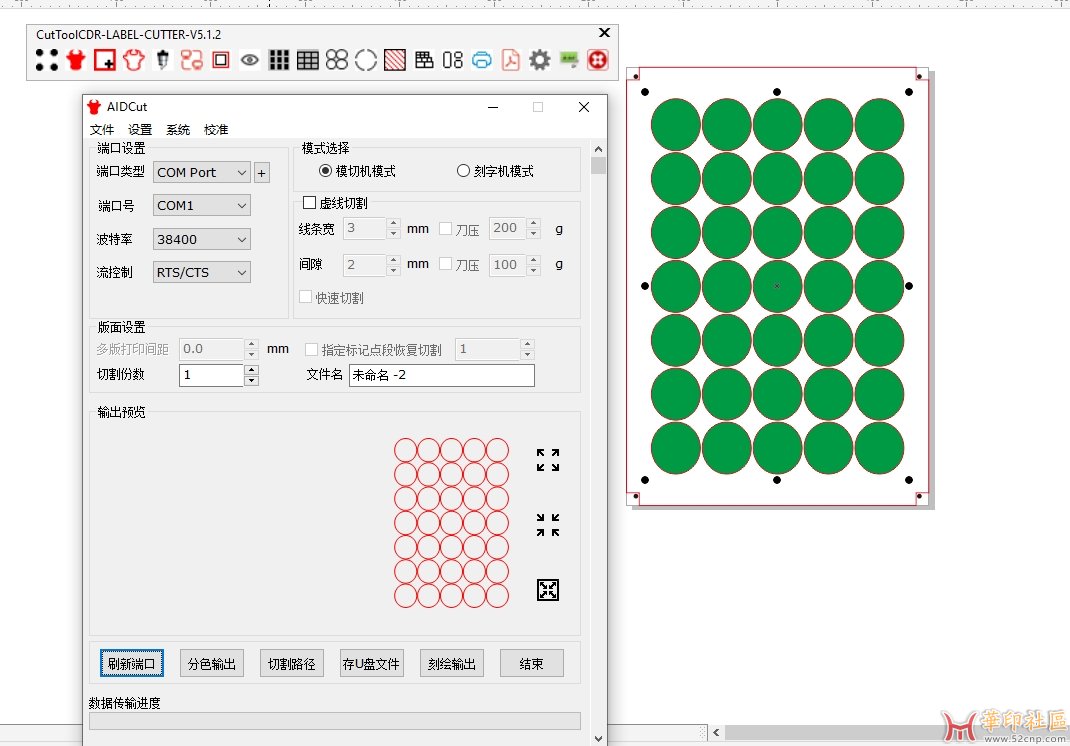Open the 流控制 RTS/CTS dropdown
This screenshot has width=1070, height=746.
click(202, 272)
